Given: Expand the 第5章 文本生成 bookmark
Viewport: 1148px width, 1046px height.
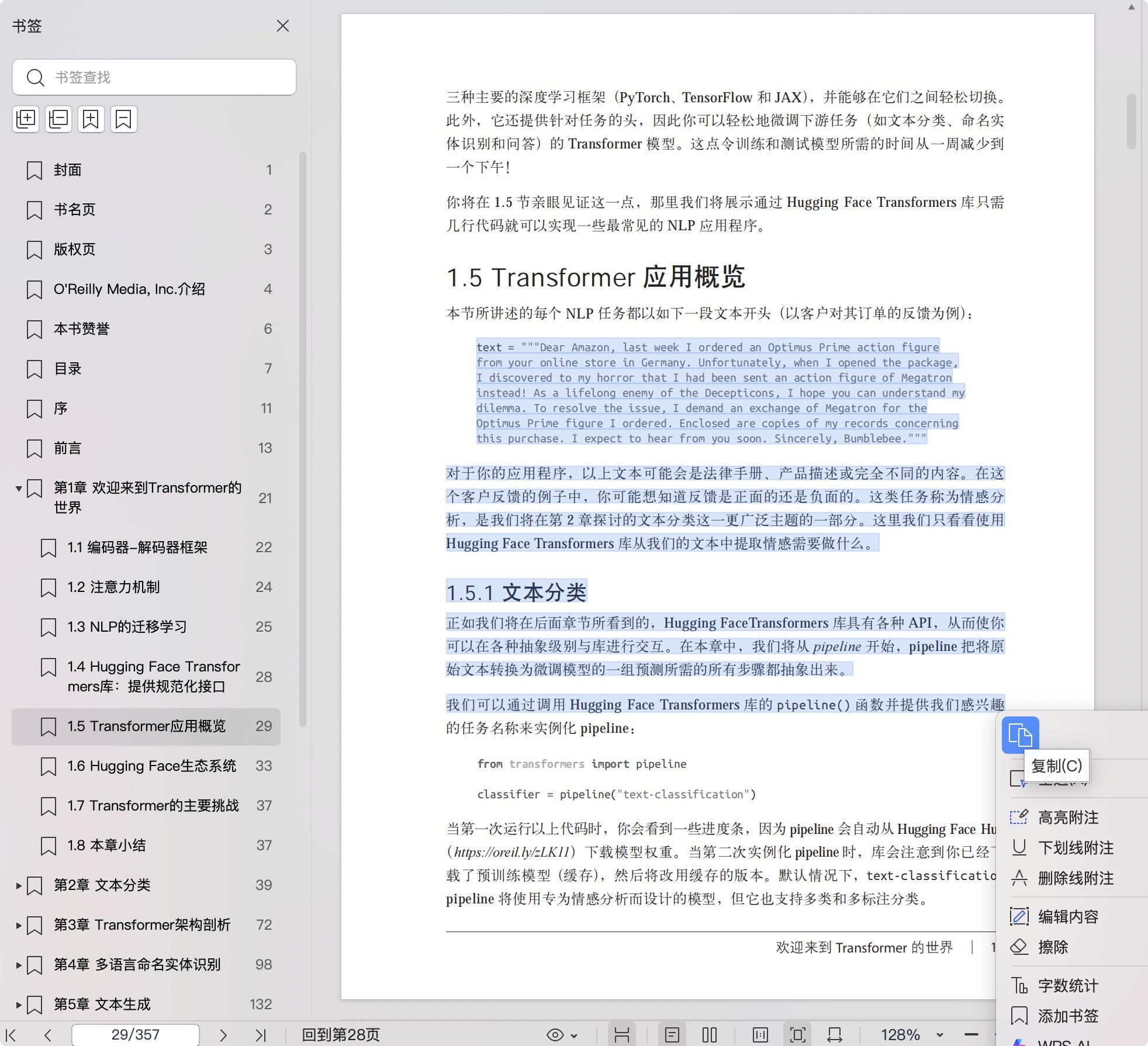Looking at the screenshot, I should point(19,1005).
